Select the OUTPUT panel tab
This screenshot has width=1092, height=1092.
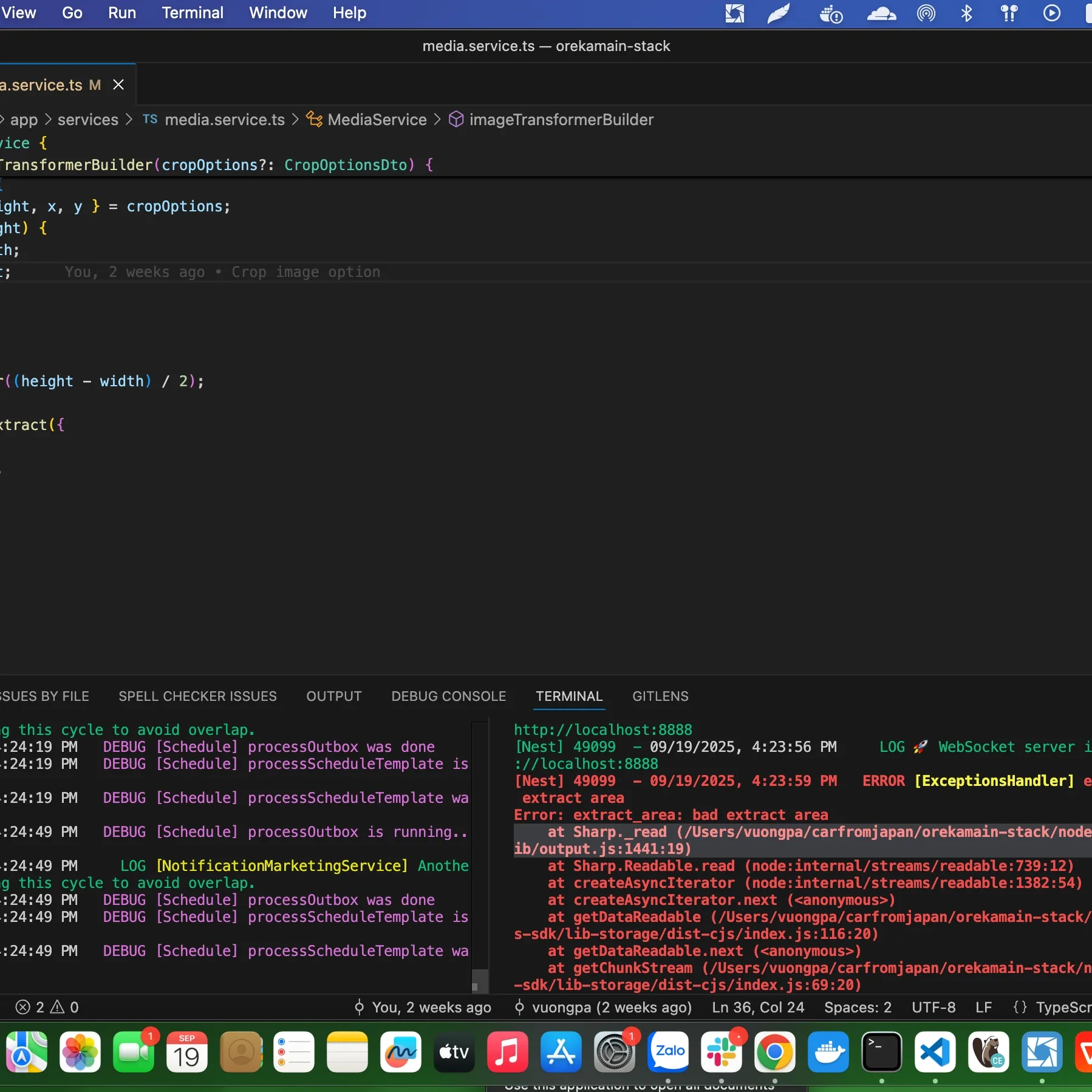[x=333, y=696]
